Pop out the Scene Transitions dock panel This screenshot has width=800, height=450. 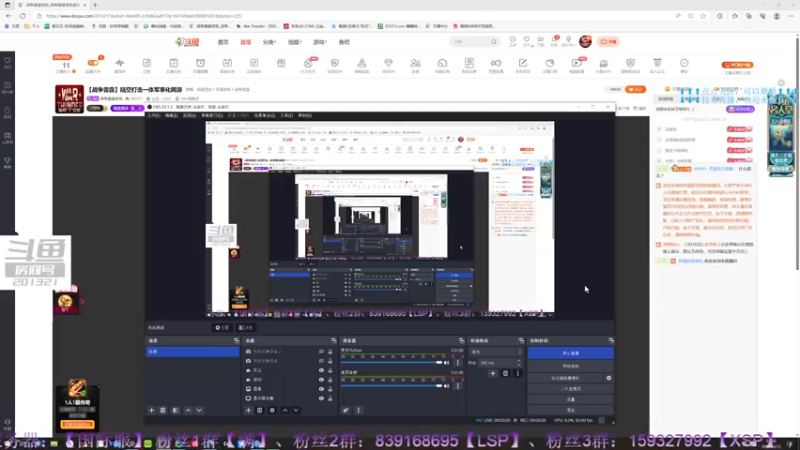click(521, 340)
